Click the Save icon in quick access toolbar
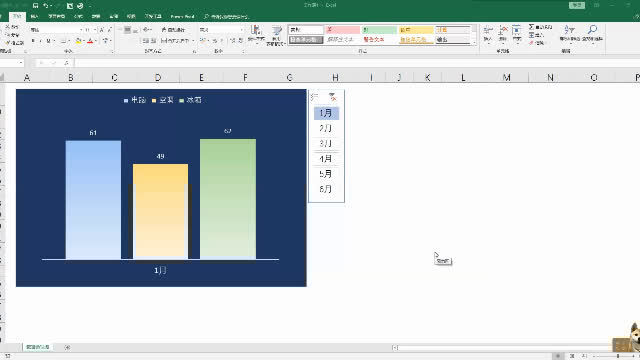This screenshot has height=360, width=640. 36,6
